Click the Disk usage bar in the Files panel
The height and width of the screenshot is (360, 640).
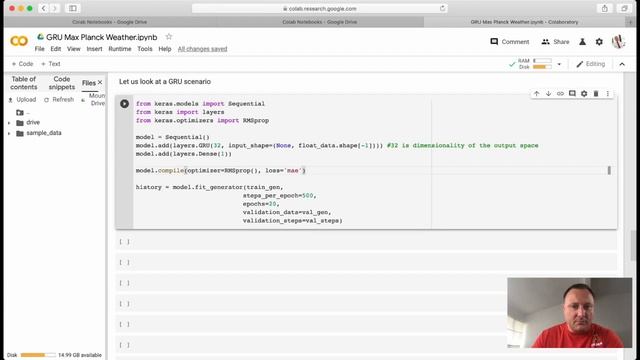point(38,355)
